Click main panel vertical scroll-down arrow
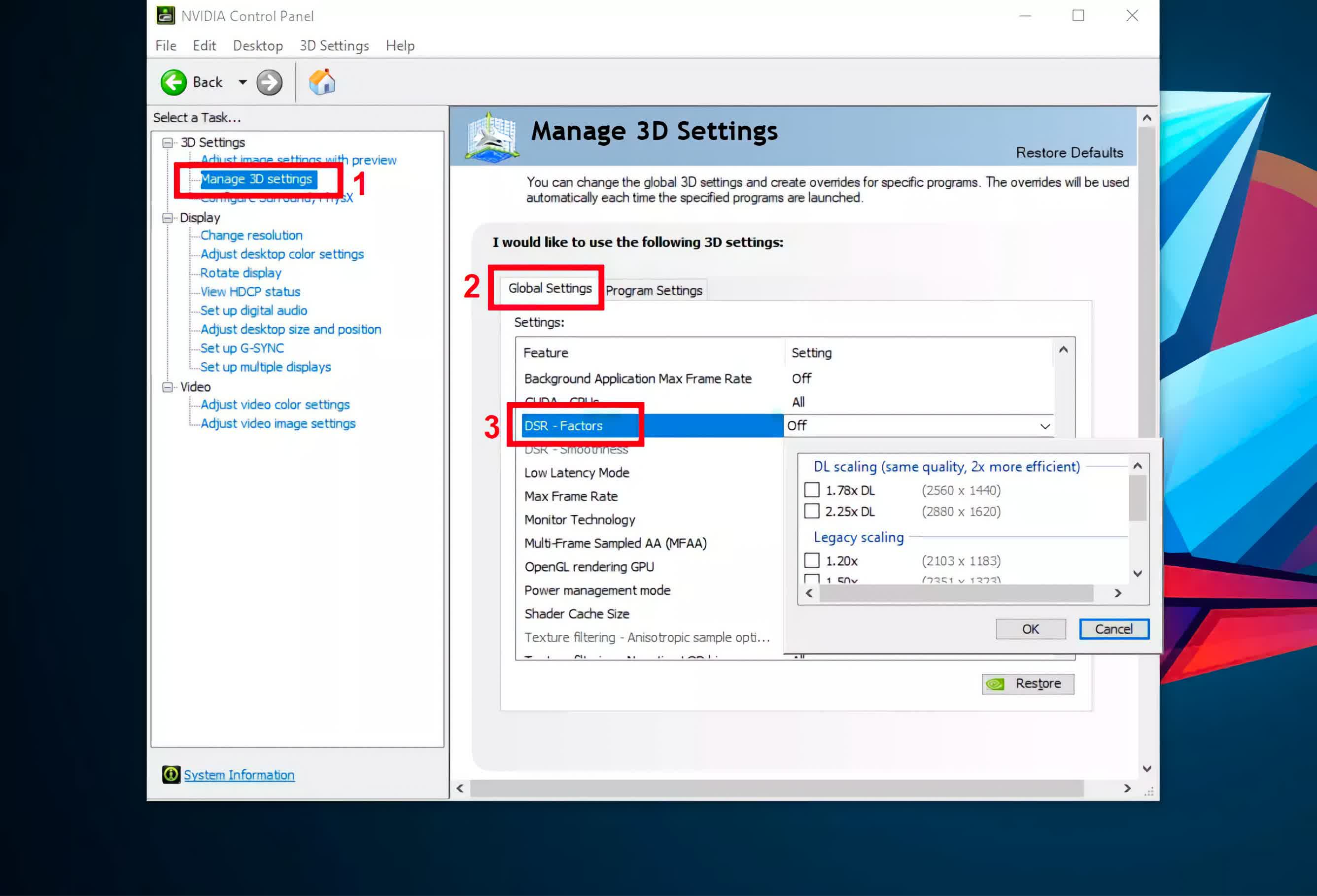 1147,769
